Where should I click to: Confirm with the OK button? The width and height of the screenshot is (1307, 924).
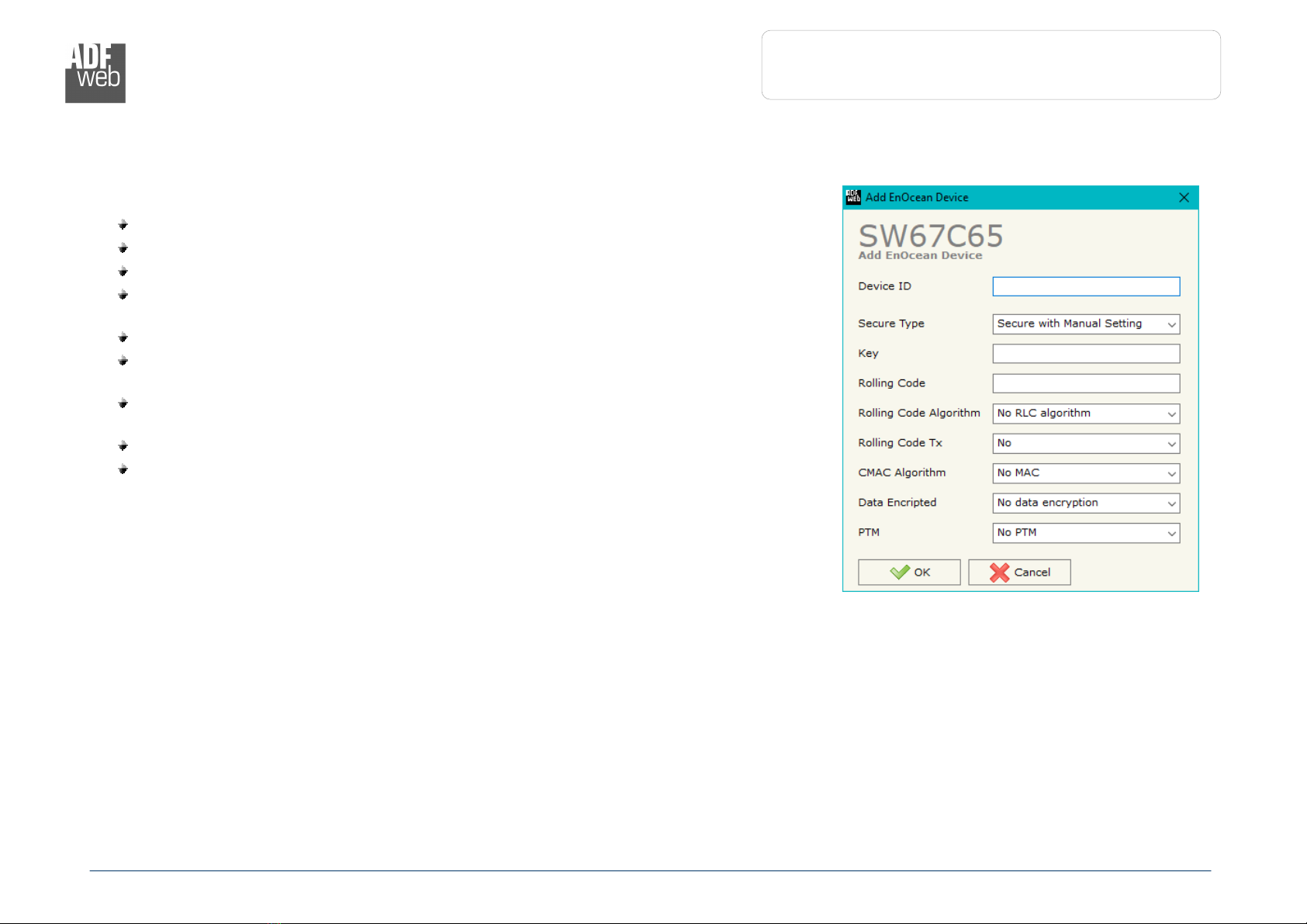909,573
